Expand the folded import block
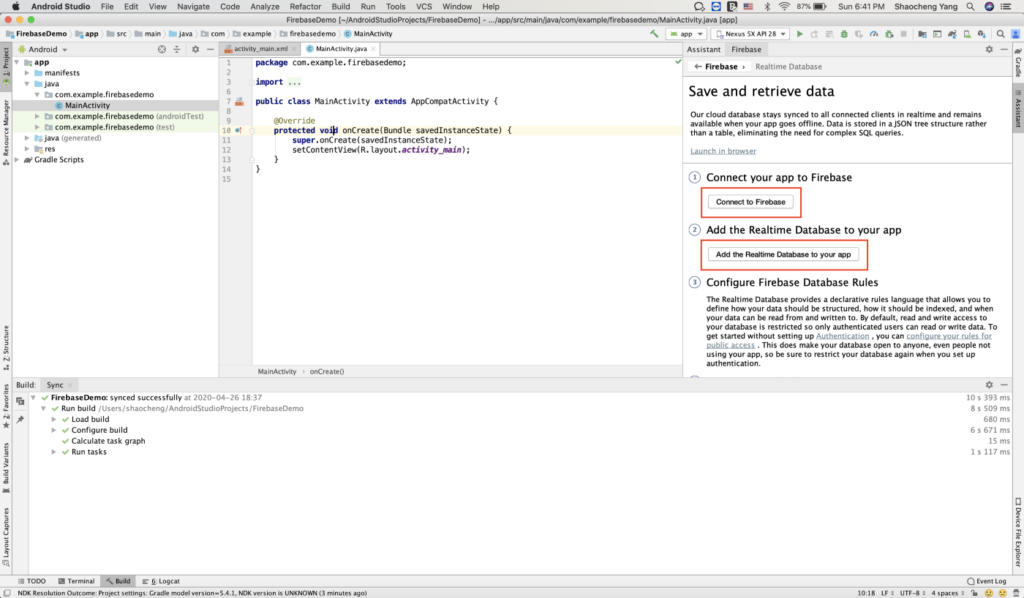This screenshot has width=1024, height=598. [x=251, y=82]
